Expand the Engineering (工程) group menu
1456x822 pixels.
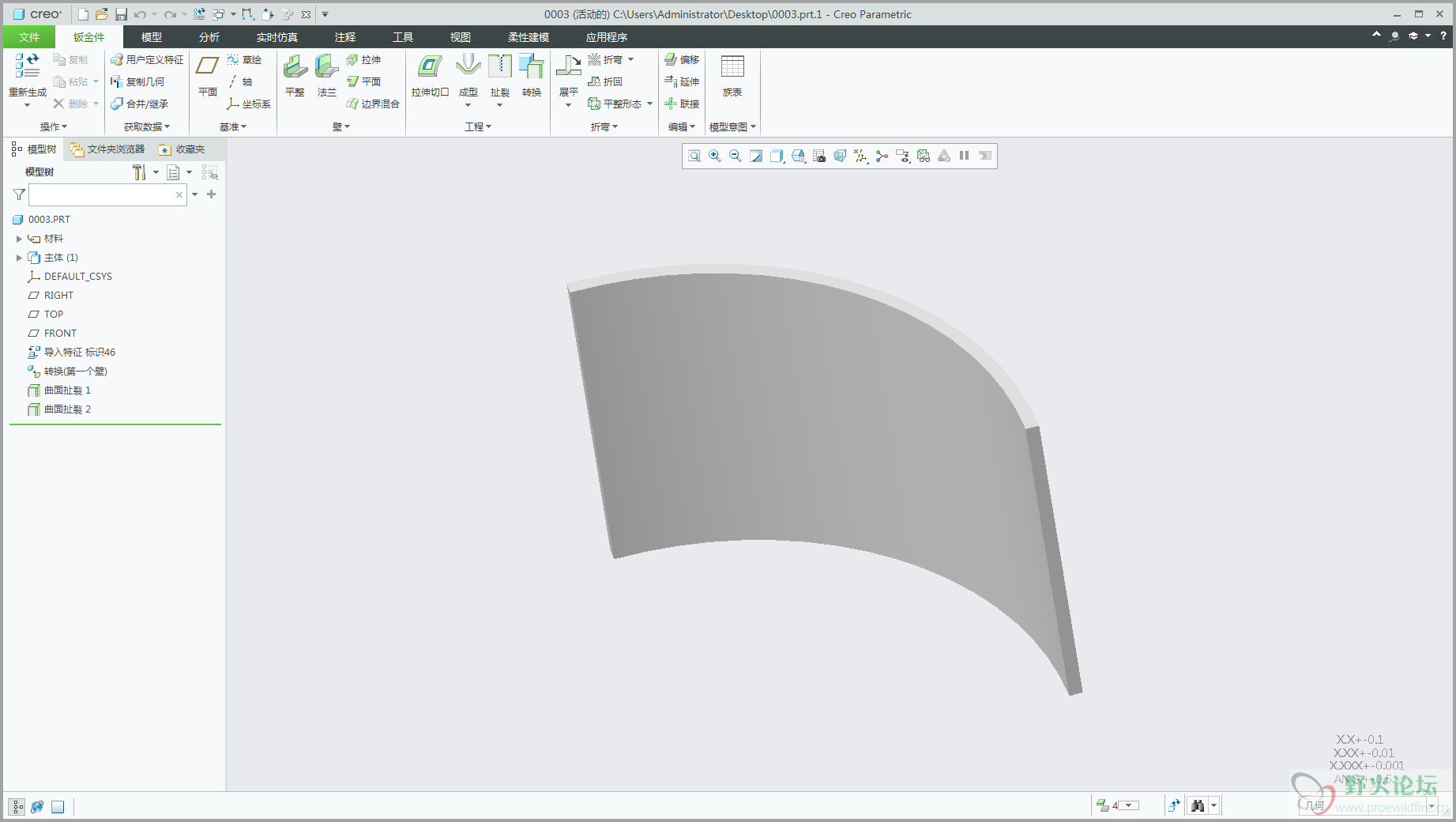(478, 127)
